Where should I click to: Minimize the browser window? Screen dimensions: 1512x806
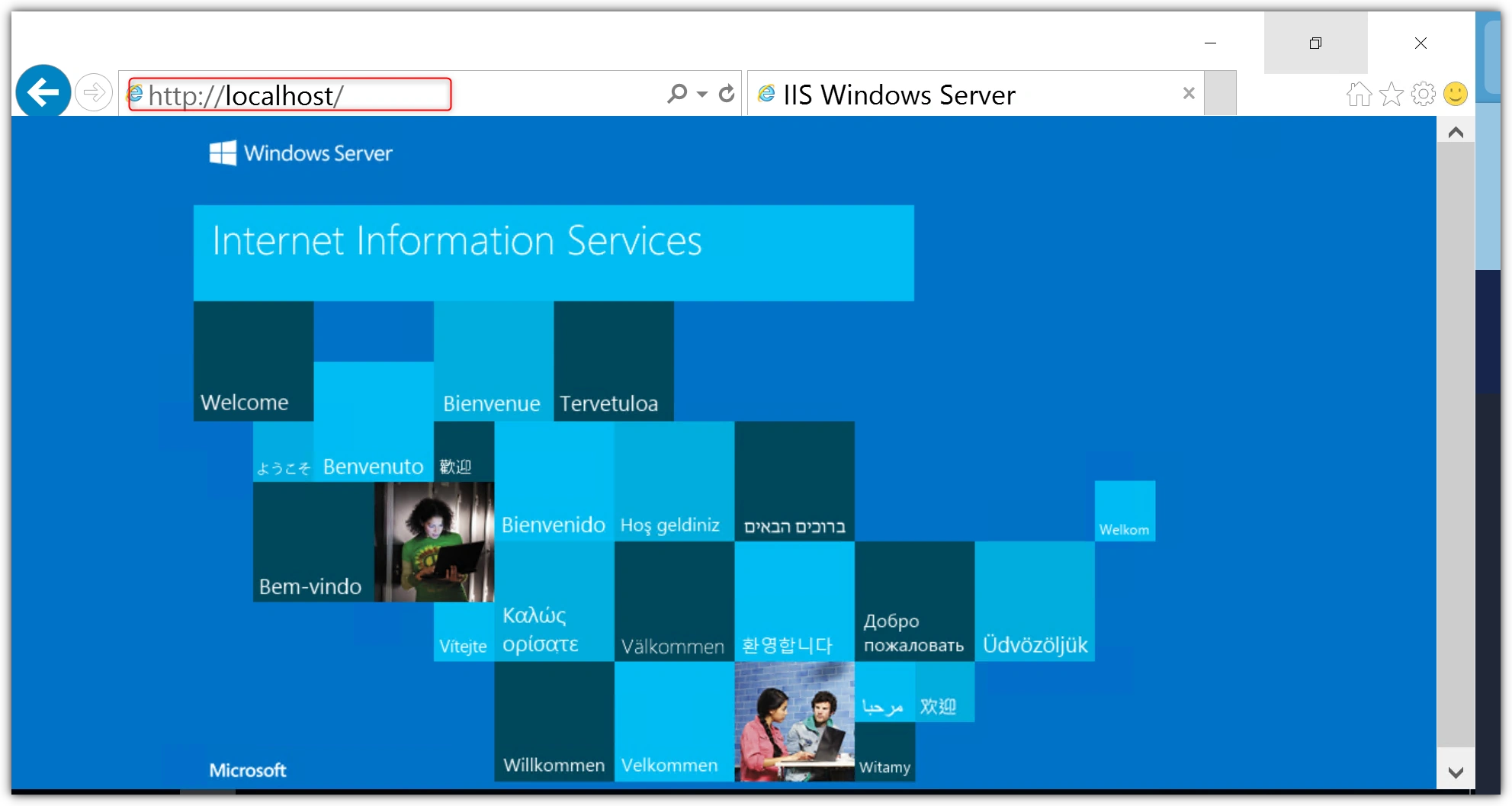(x=1210, y=43)
